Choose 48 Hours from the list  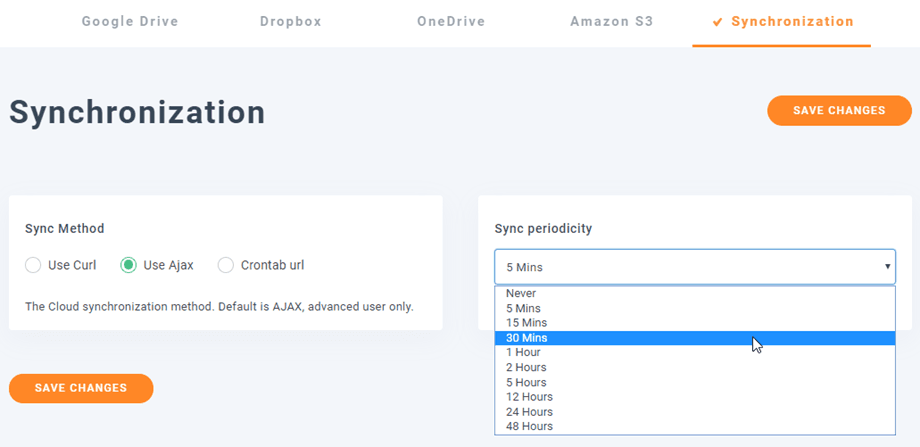[x=529, y=426]
